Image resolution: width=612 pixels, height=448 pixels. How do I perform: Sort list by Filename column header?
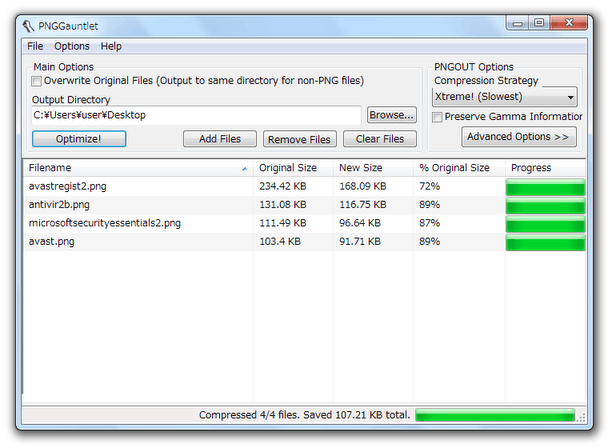click(x=139, y=168)
